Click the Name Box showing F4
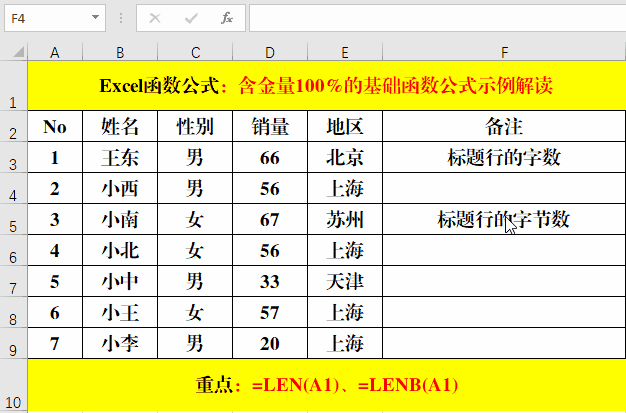The height and width of the screenshot is (413, 626). (x=55, y=18)
